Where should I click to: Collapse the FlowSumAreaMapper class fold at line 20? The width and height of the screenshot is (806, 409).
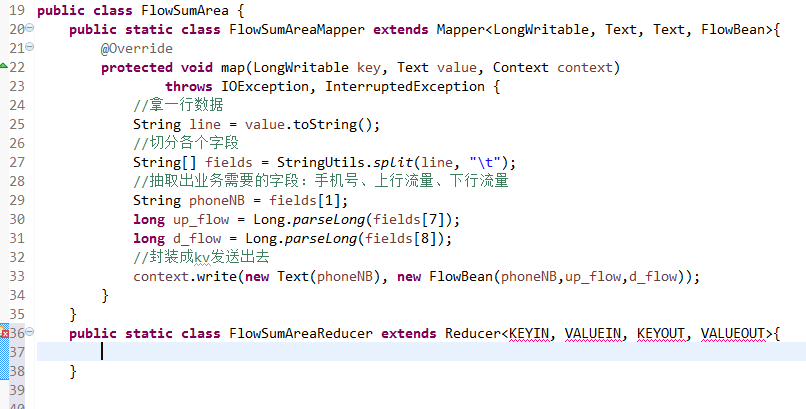click(30, 28)
